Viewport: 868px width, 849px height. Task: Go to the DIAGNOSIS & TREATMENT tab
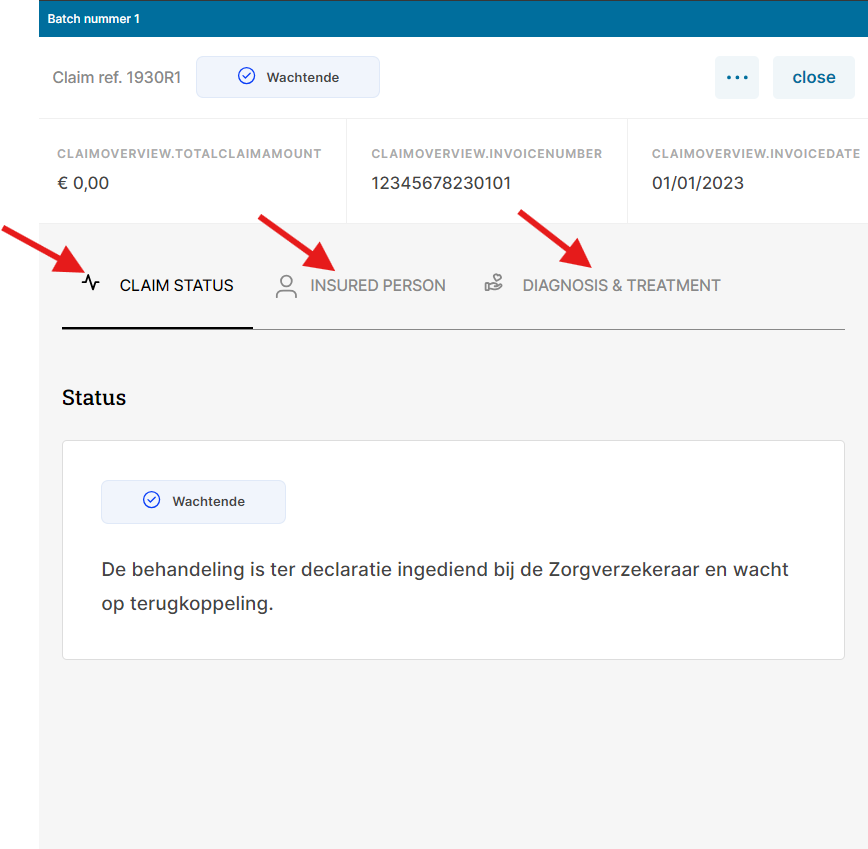coord(621,286)
